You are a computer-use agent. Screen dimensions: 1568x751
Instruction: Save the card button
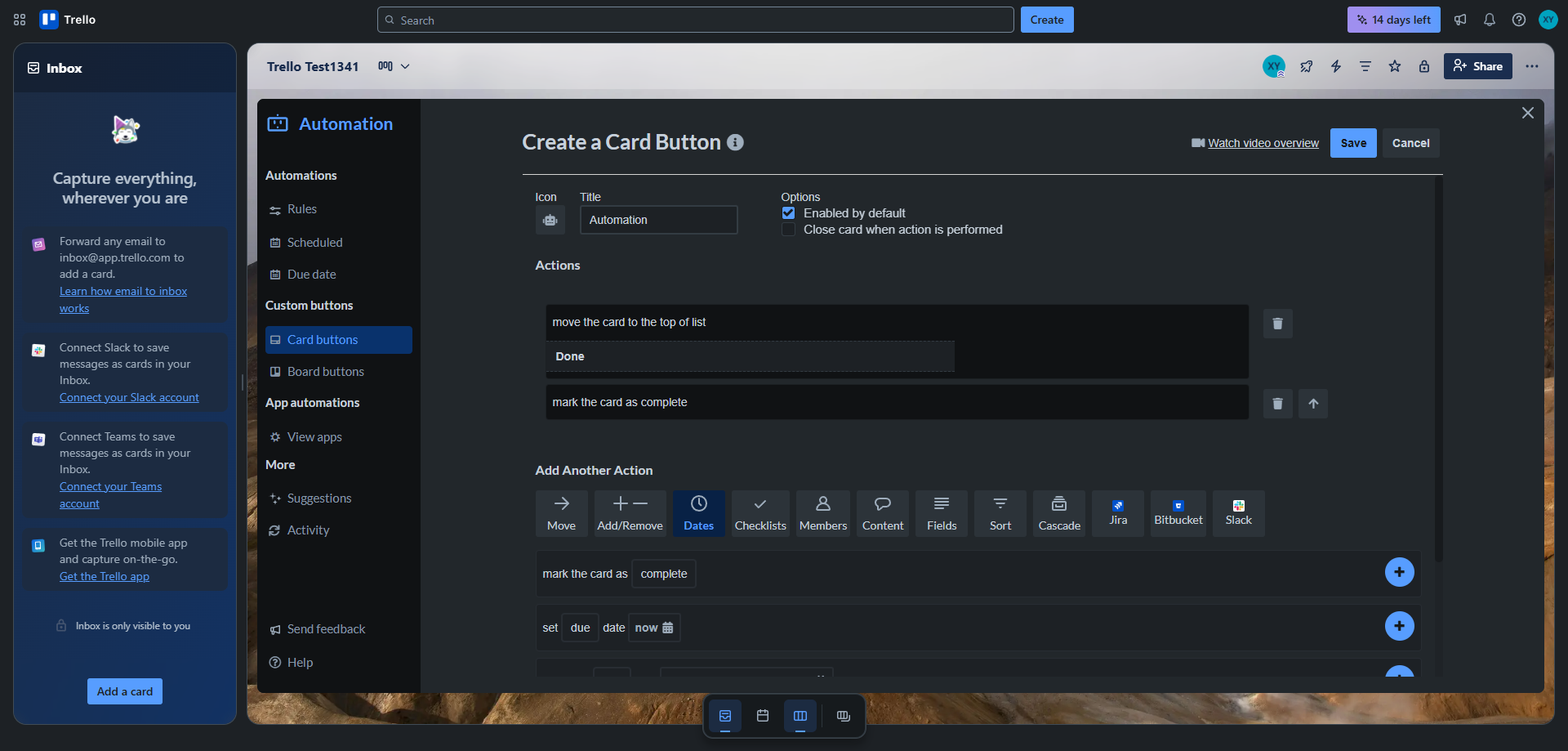[x=1353, y=143]
